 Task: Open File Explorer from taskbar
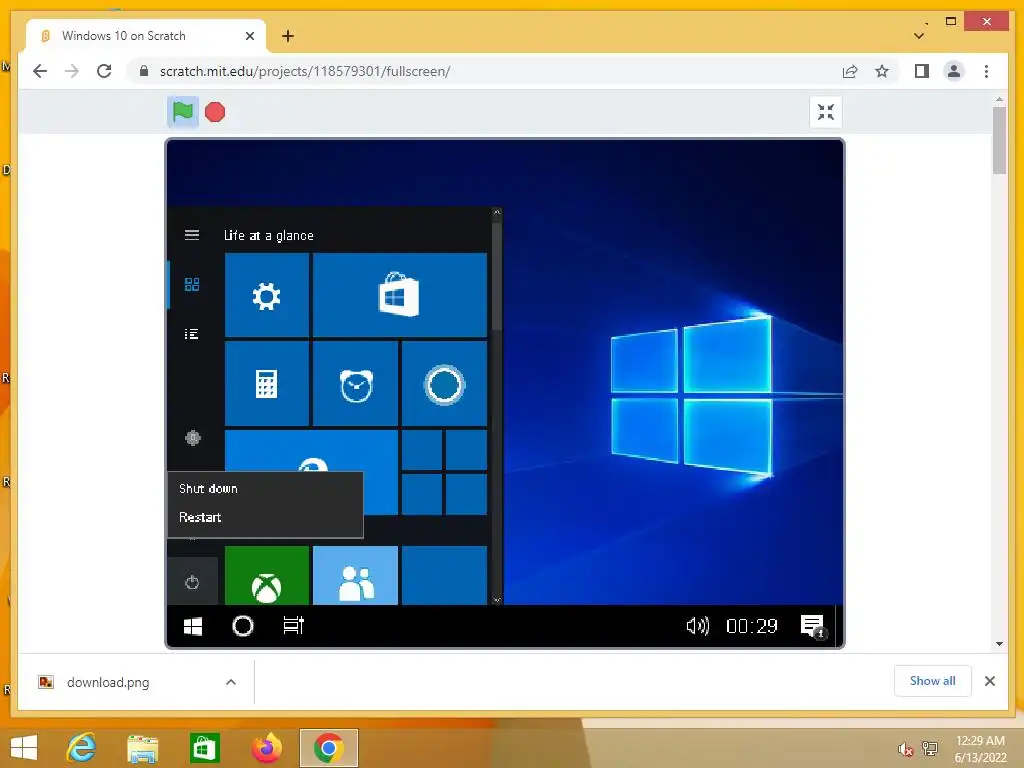[142, 748]
